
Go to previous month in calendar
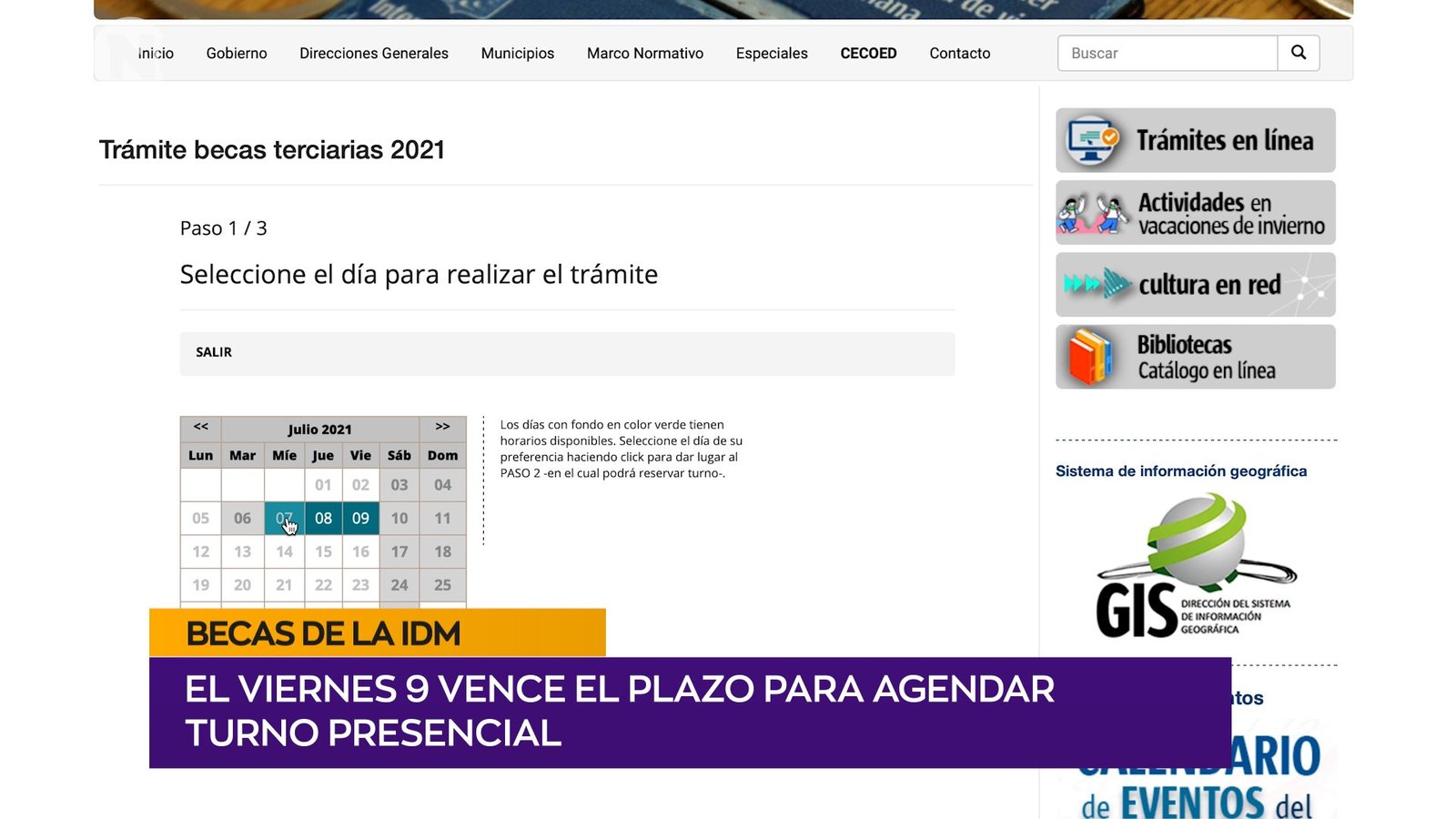201,428
